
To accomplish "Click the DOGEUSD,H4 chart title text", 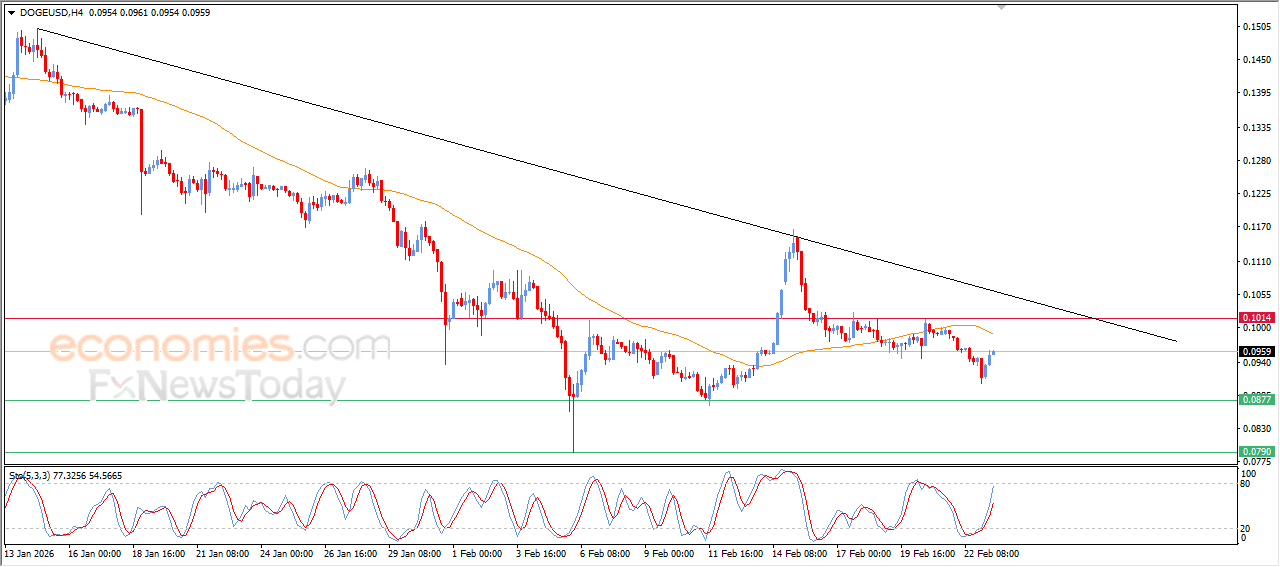I will [51, 13].
